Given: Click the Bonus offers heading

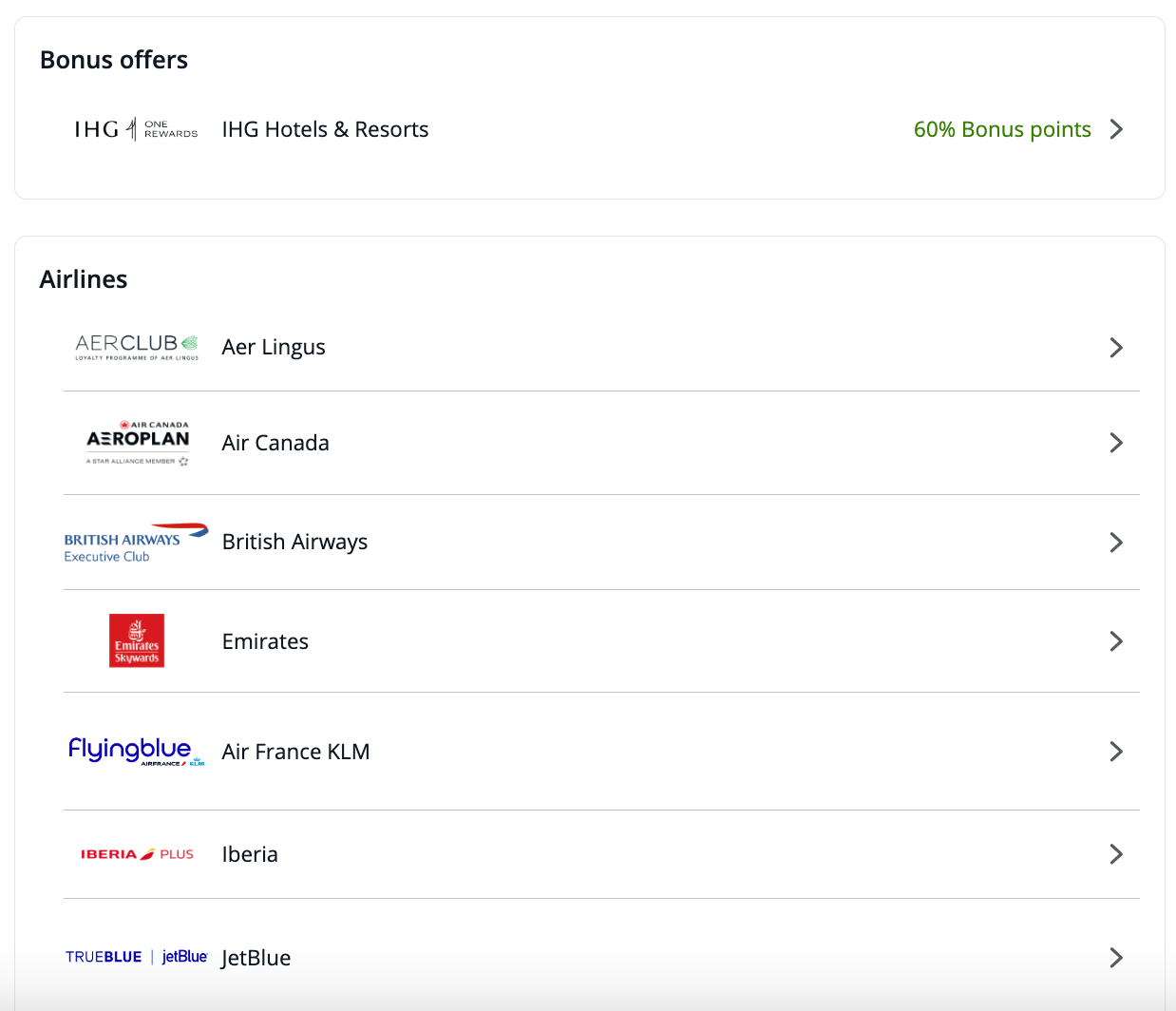Looking at the screenshot, I should [114, 60].
